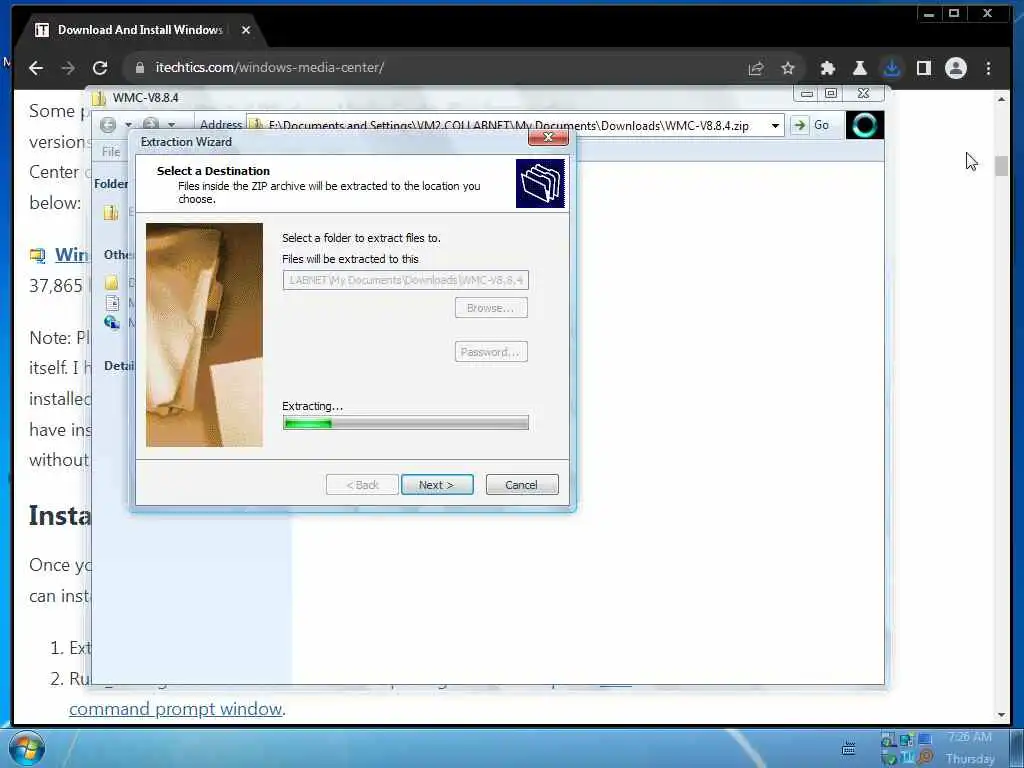Click the page scrollbar down arrow
Screen dimensions: 1024x768
point(1001,715)
